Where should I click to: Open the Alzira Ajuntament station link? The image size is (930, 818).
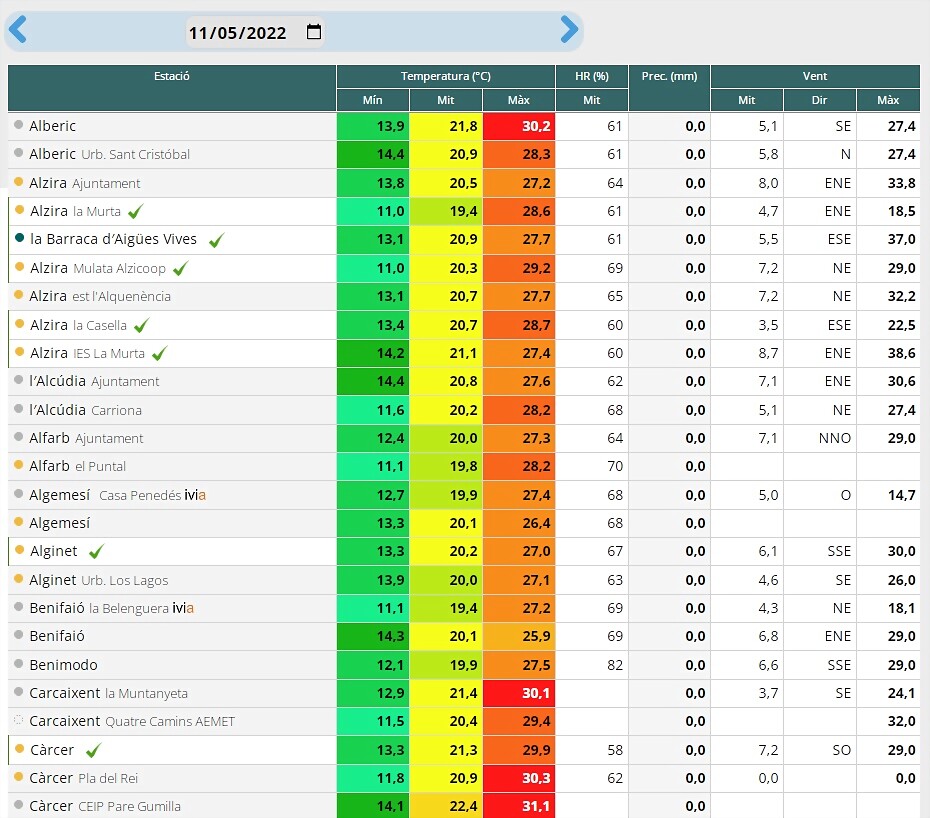85,183
